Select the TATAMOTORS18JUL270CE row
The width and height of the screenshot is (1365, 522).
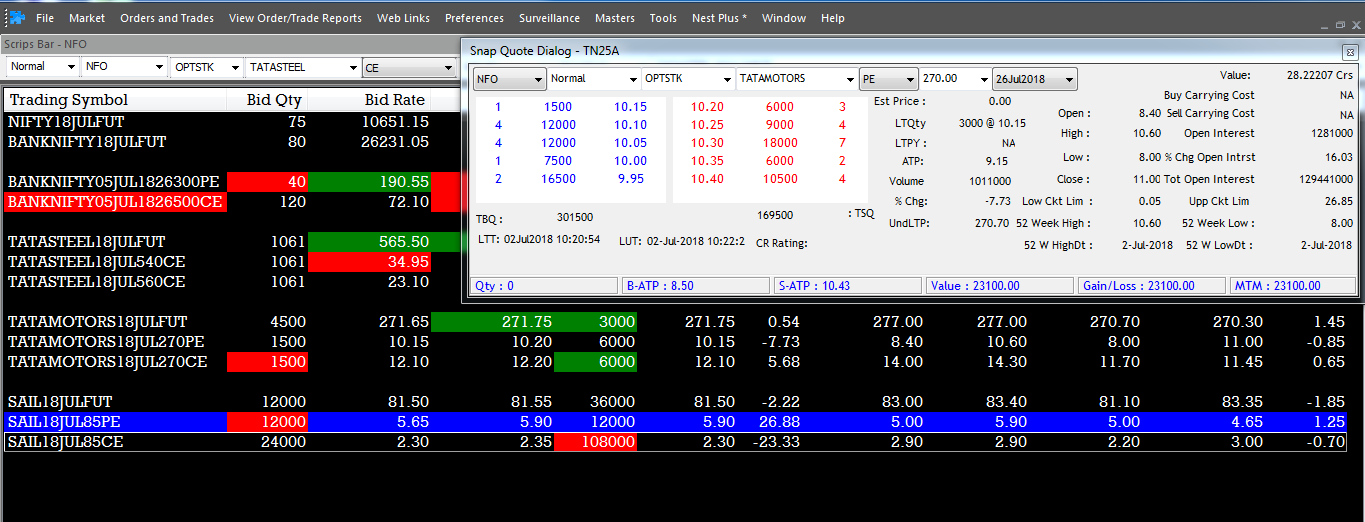click(675, 362)
